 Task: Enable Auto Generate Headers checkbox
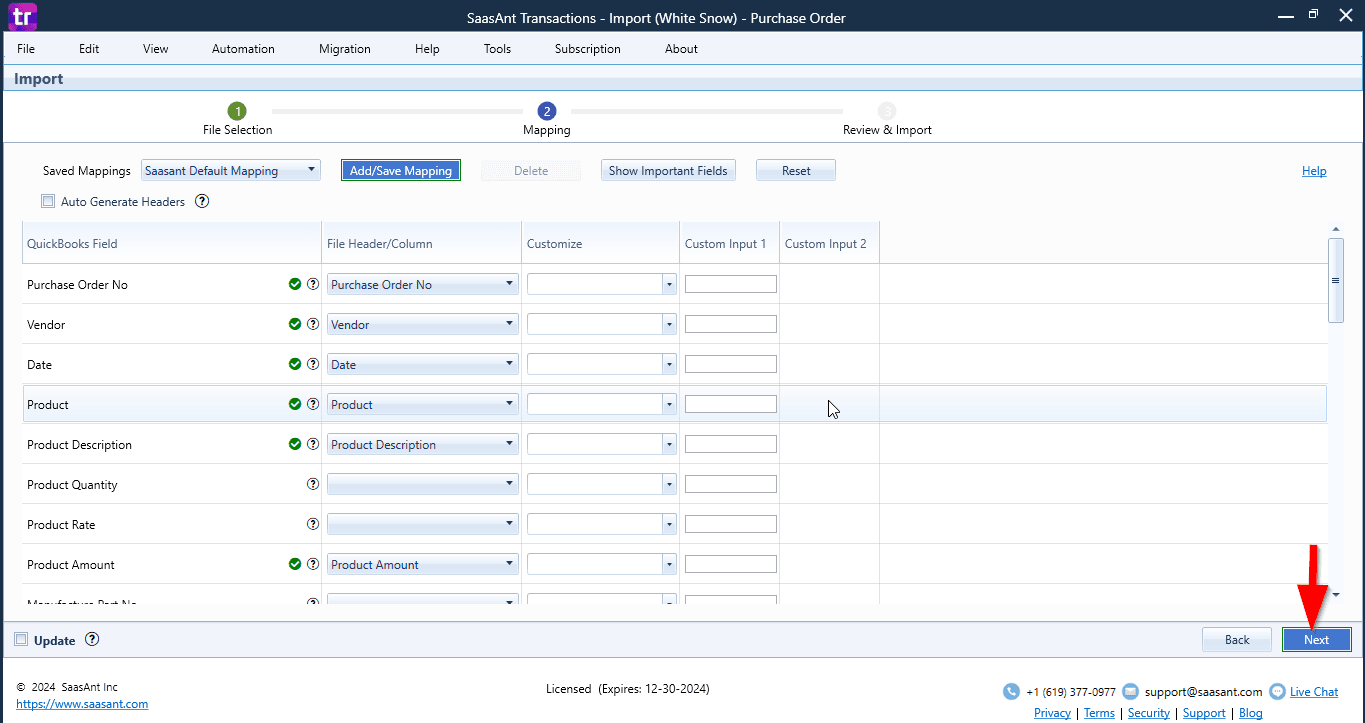click(x=48, y=201)
